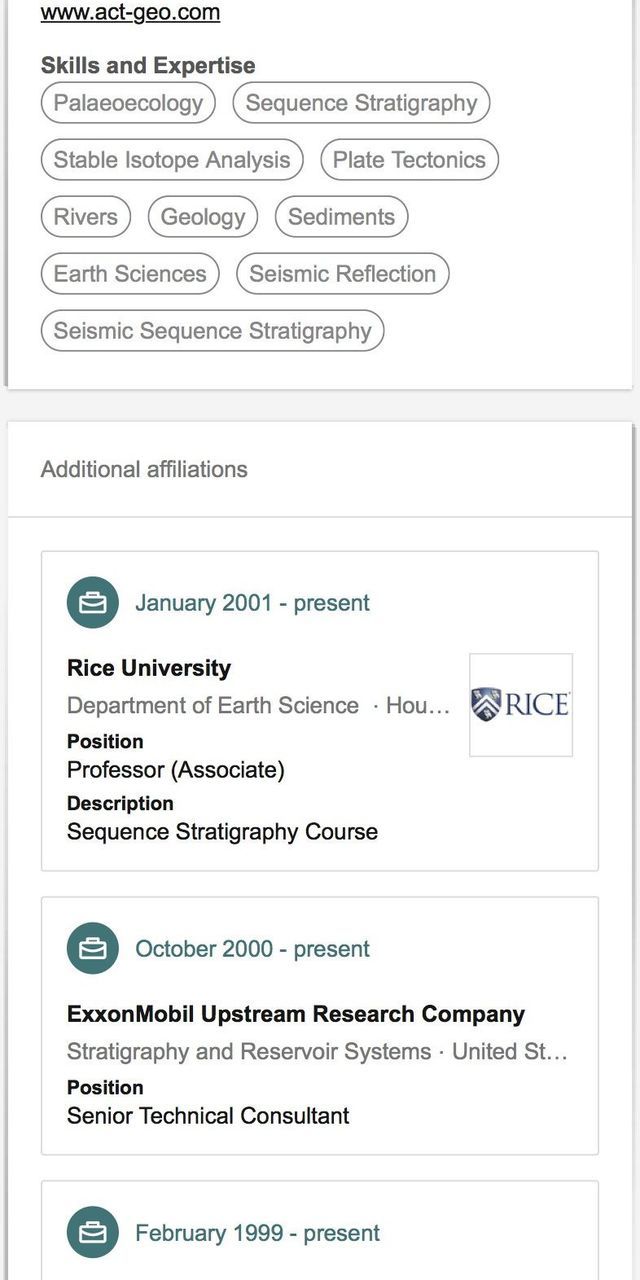Screen dimensions: 640x1280
Task: Select the Seismic Reflection skill tag
Action: point(343,274)
